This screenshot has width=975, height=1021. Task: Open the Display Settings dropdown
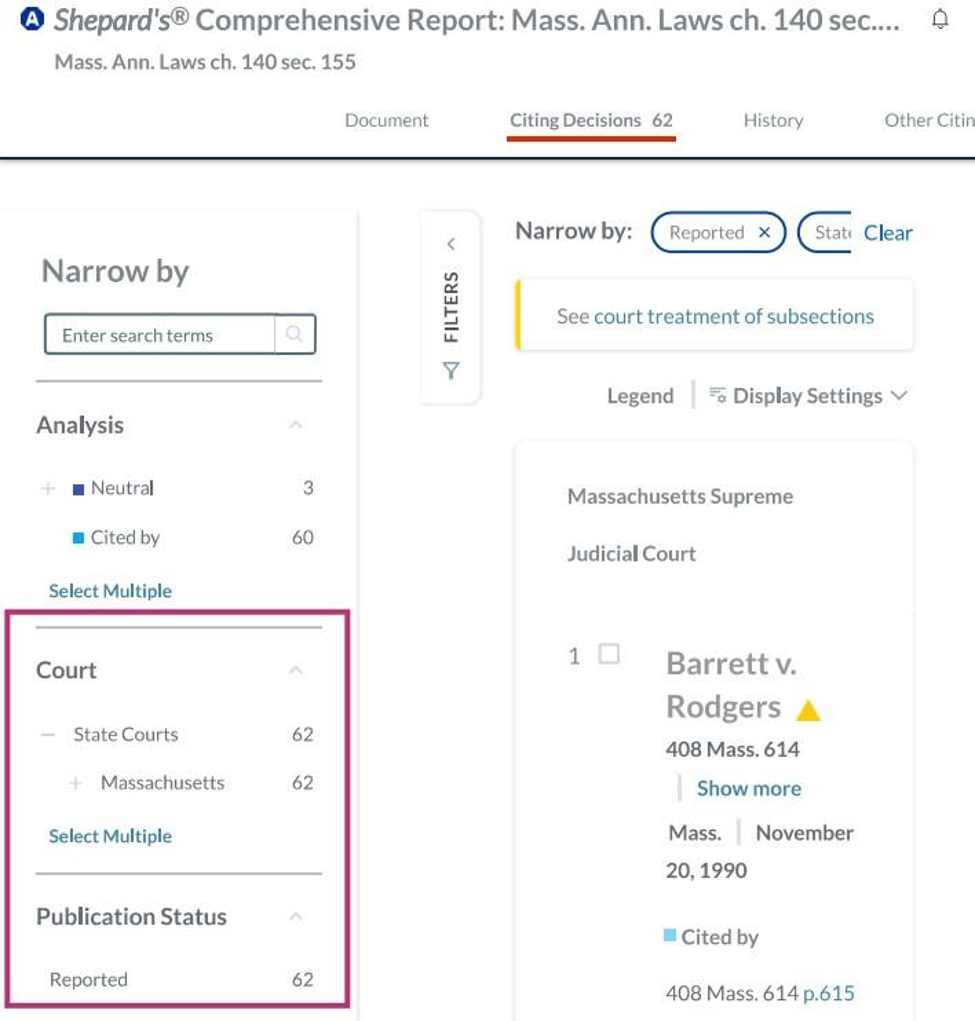808,395
